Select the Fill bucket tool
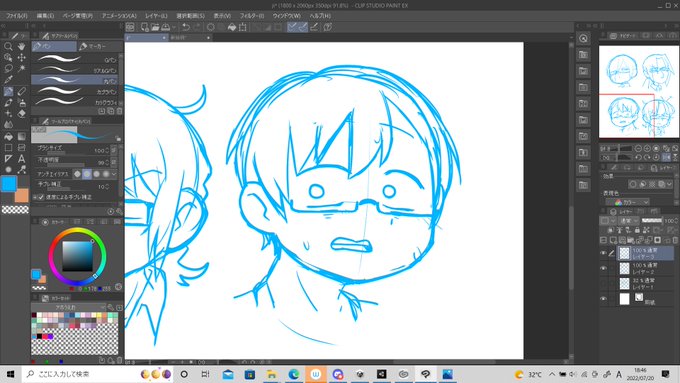The width and height of the screenshot is (680, 383). pyautogui.click(x=8, y=136)
